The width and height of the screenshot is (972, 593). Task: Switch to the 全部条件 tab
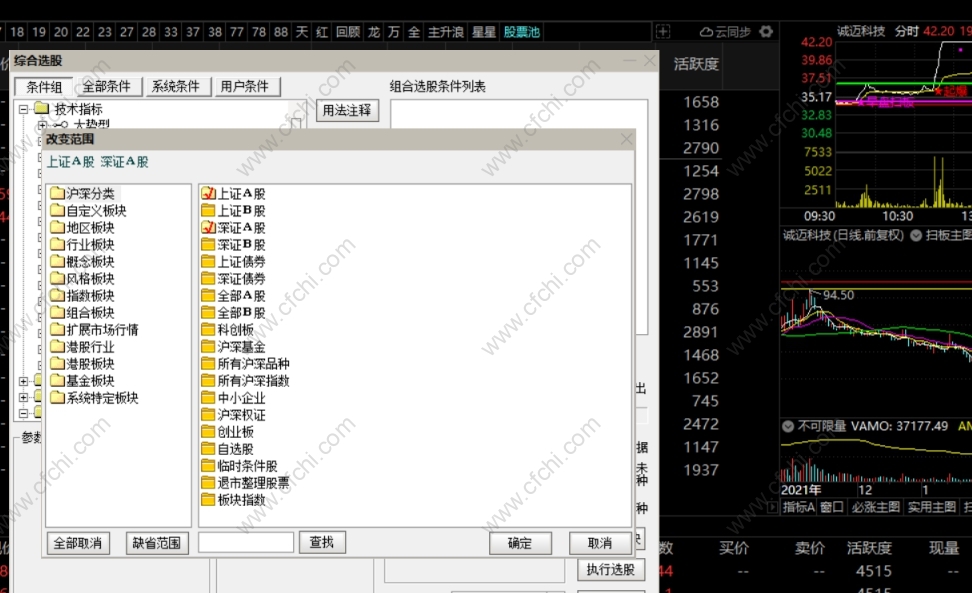(x=107, y=87)
